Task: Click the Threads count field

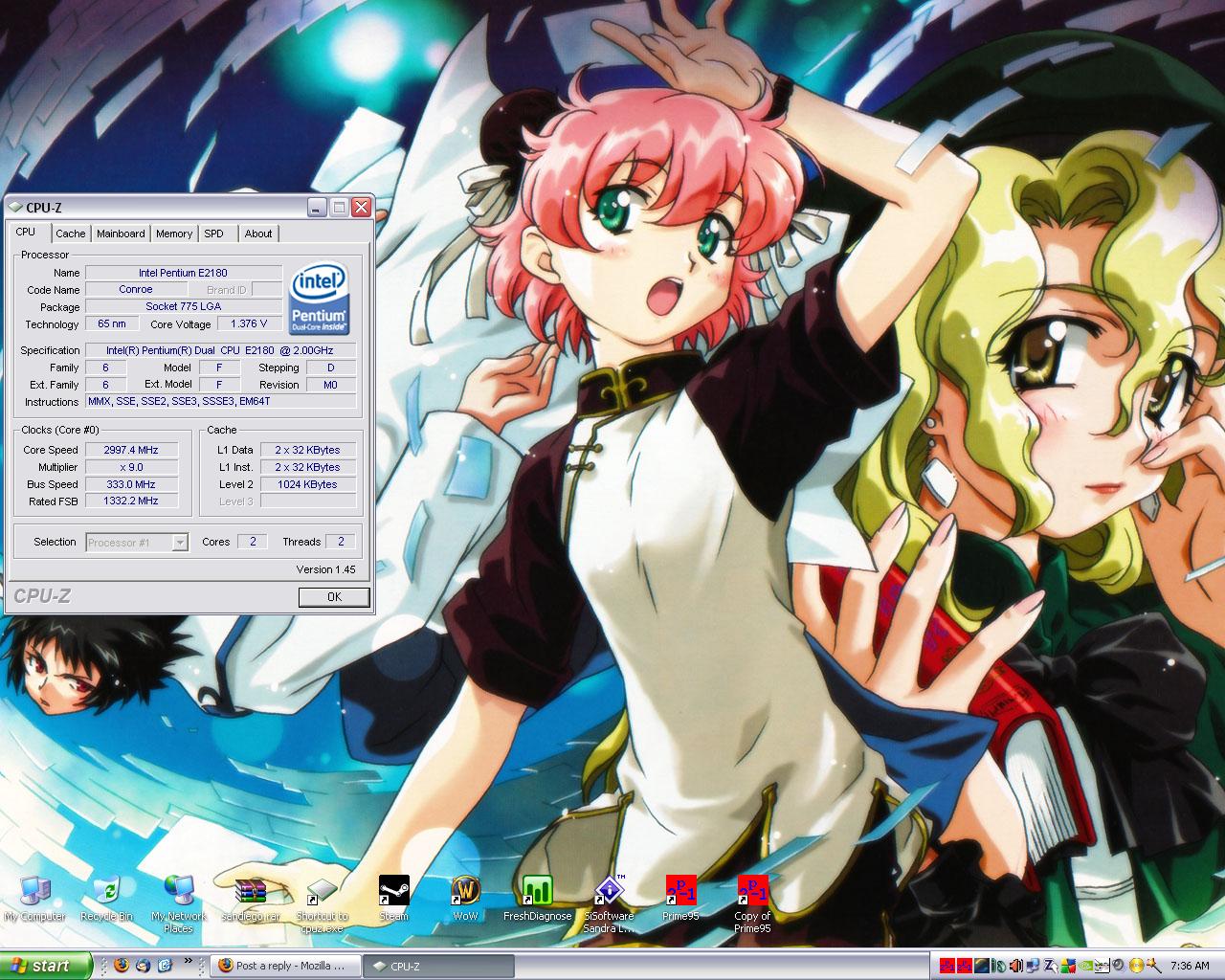Action: [x=341, y=542]
